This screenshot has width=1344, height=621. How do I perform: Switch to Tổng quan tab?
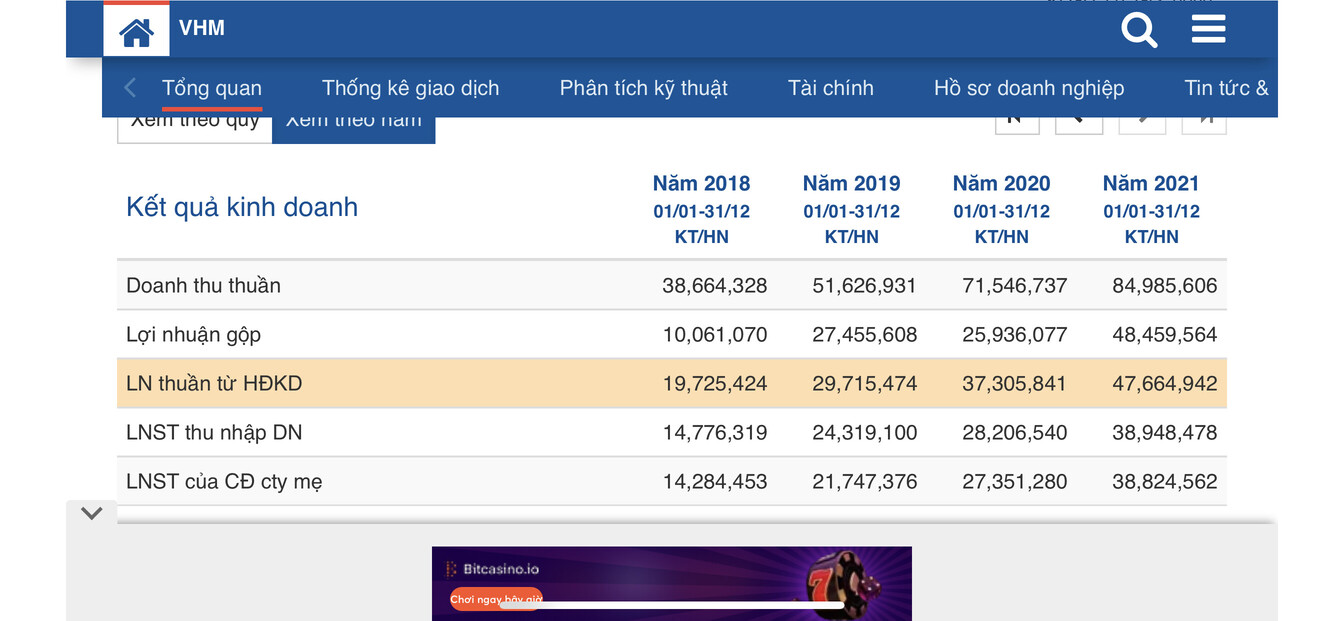point(212,88)
